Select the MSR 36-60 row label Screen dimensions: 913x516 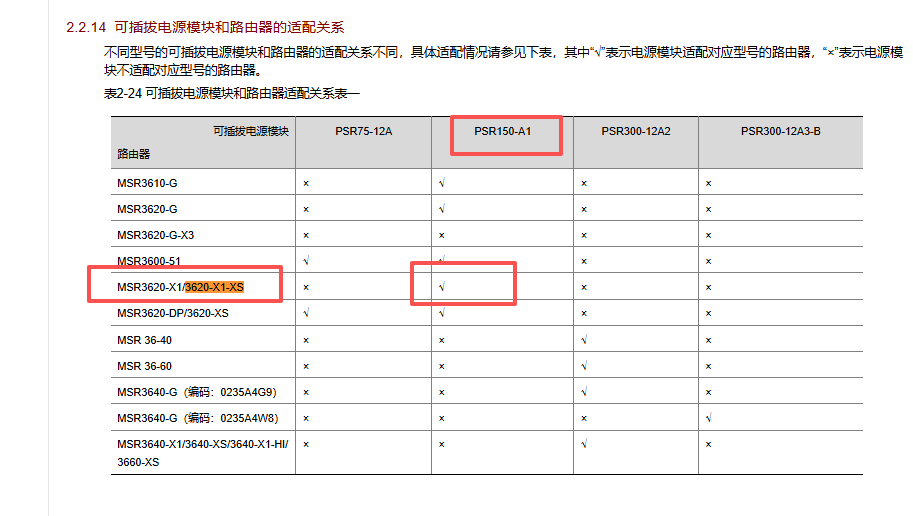144,366
